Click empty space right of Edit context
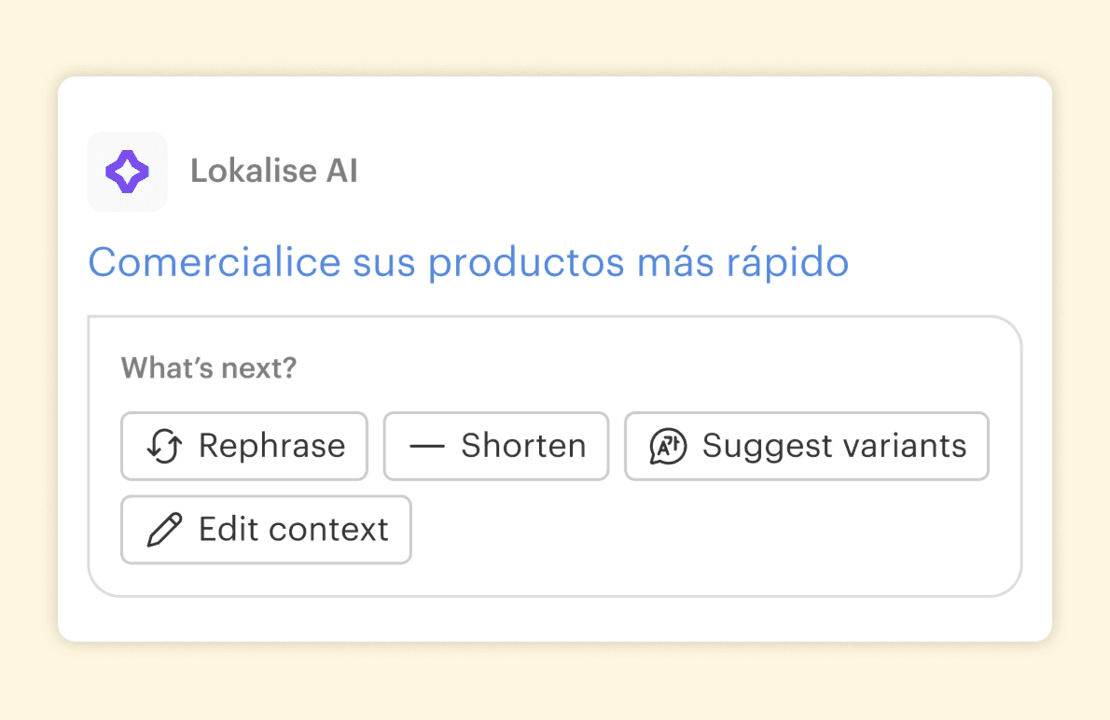 700,530
